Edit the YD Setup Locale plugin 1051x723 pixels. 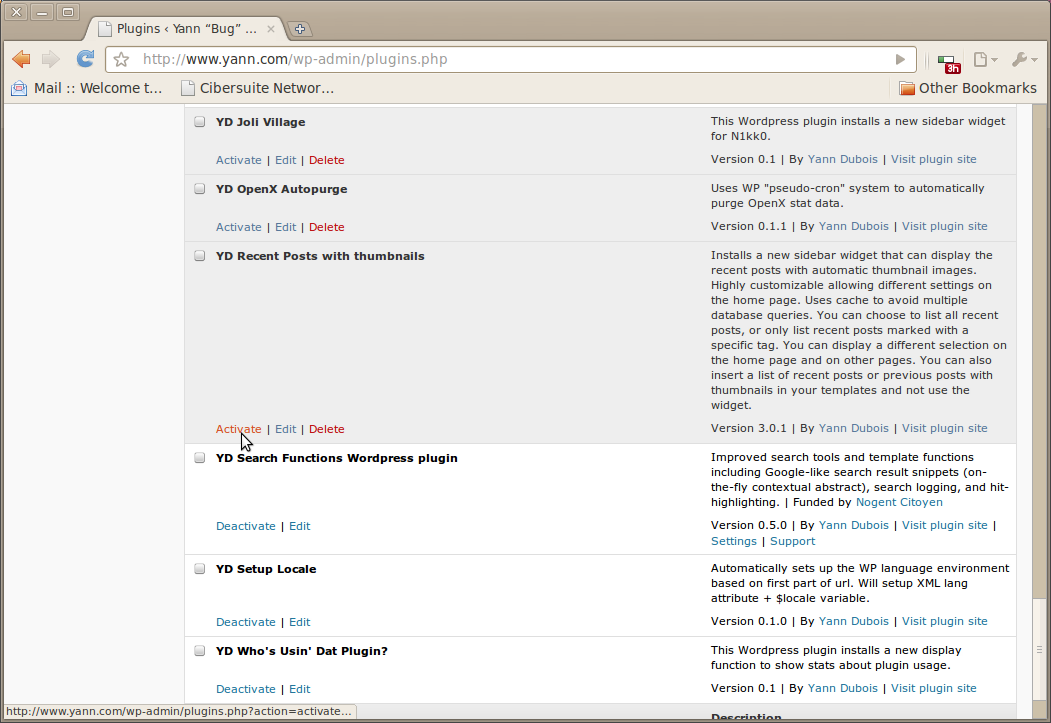(x=300, y=622)
